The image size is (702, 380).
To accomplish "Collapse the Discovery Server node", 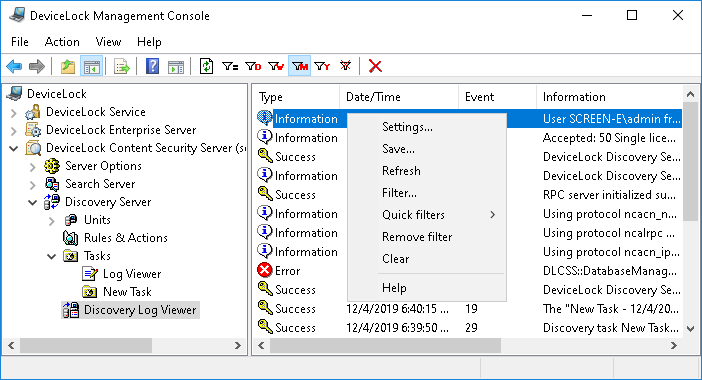I will [x=33, y=202].
